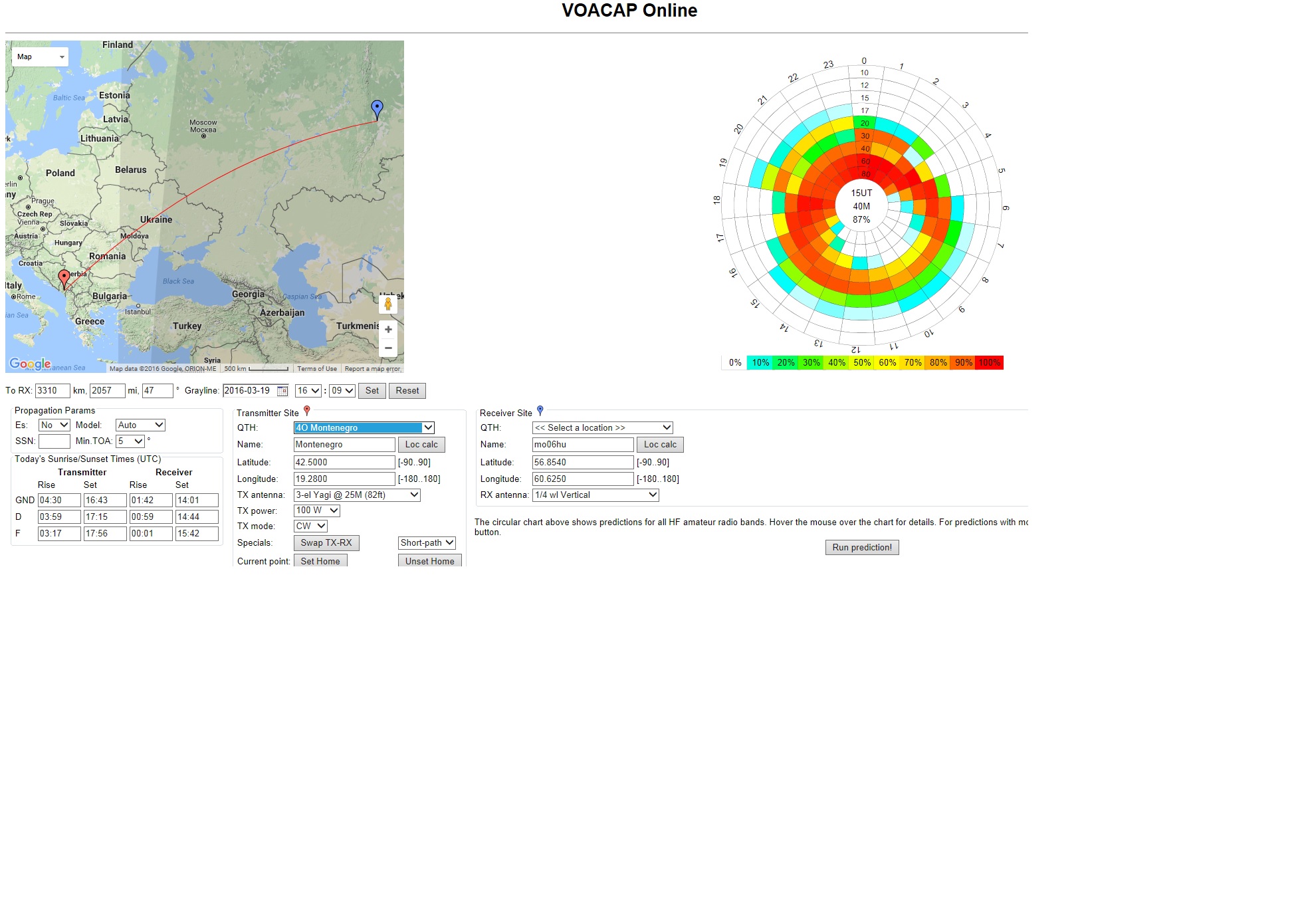The width and height of the screenshot is (1296, 924).
Task: Expand the Transmitter QTH dropdown
Action: [x=364, y=428]
